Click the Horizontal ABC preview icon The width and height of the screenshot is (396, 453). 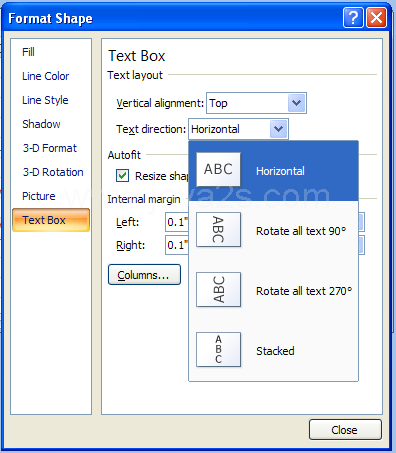218,169
